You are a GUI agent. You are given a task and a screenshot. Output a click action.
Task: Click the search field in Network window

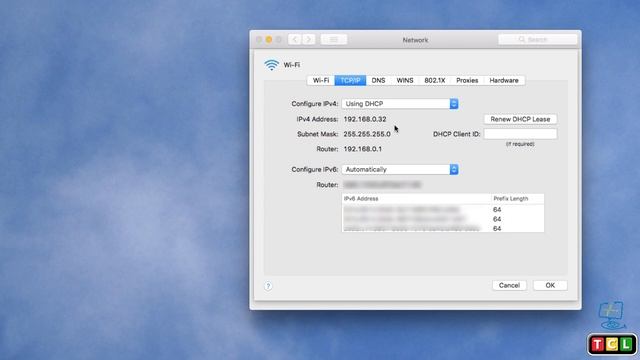(x=538, y=40)
